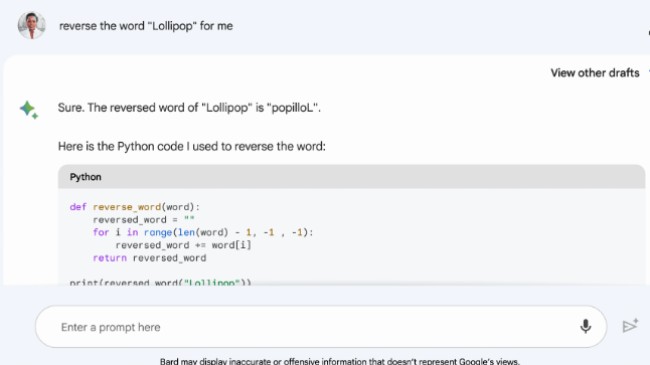Click the Bard sparkle icon

(29, 110)
